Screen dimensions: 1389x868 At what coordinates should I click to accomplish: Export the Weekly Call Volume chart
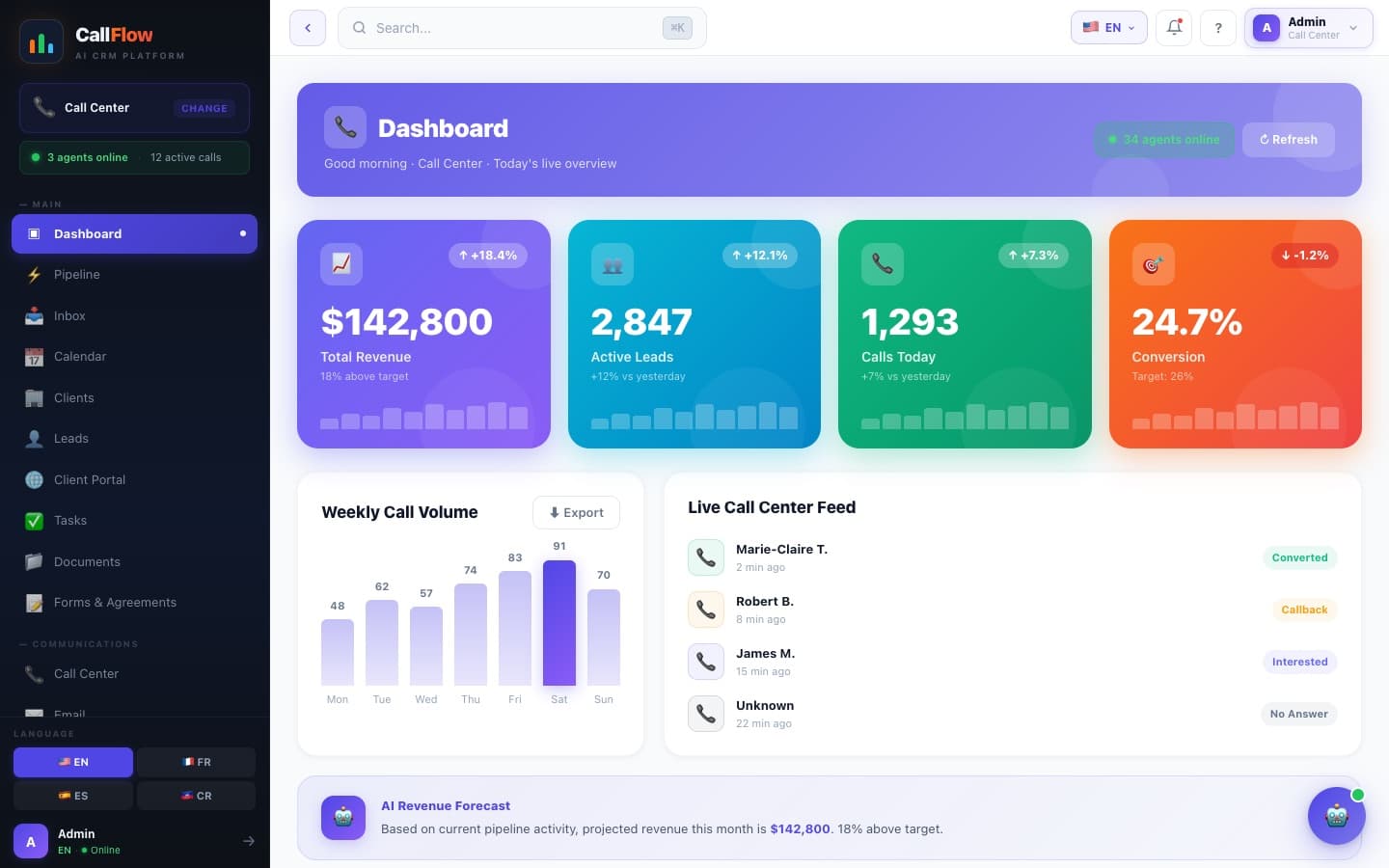(x=576, y=512)
